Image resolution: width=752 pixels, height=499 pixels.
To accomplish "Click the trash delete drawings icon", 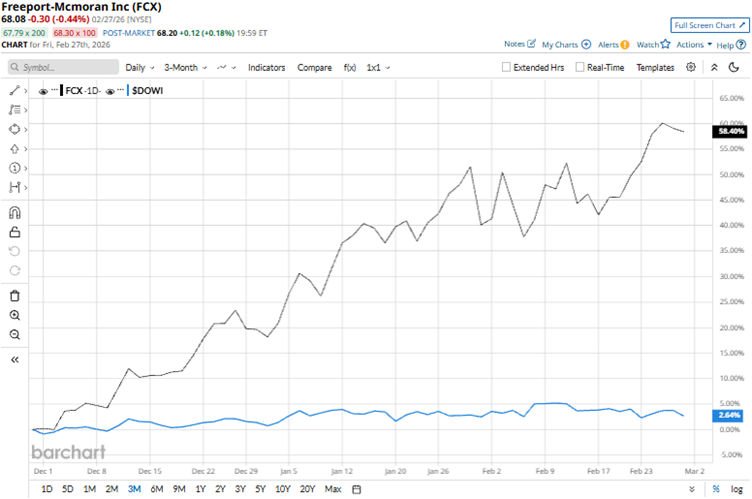I will pyautogui.click(x=14, y=295).
